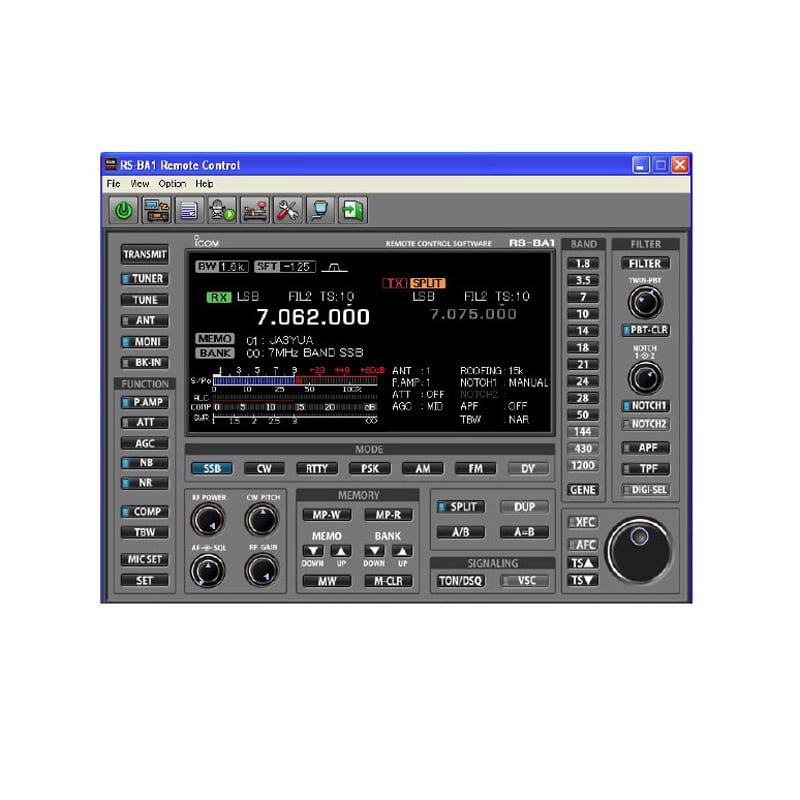This screenshot has height=800, width=800.
Task: Toggle the NOTCH1 filter button
Action: coord(645,406)
